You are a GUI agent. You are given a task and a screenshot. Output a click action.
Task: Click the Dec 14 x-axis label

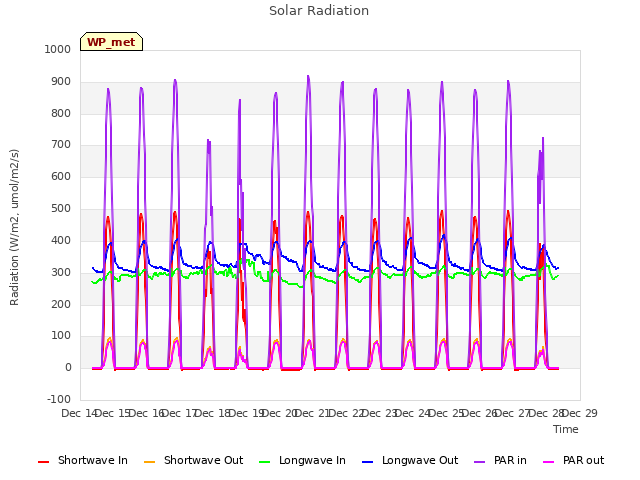(79, 413)
